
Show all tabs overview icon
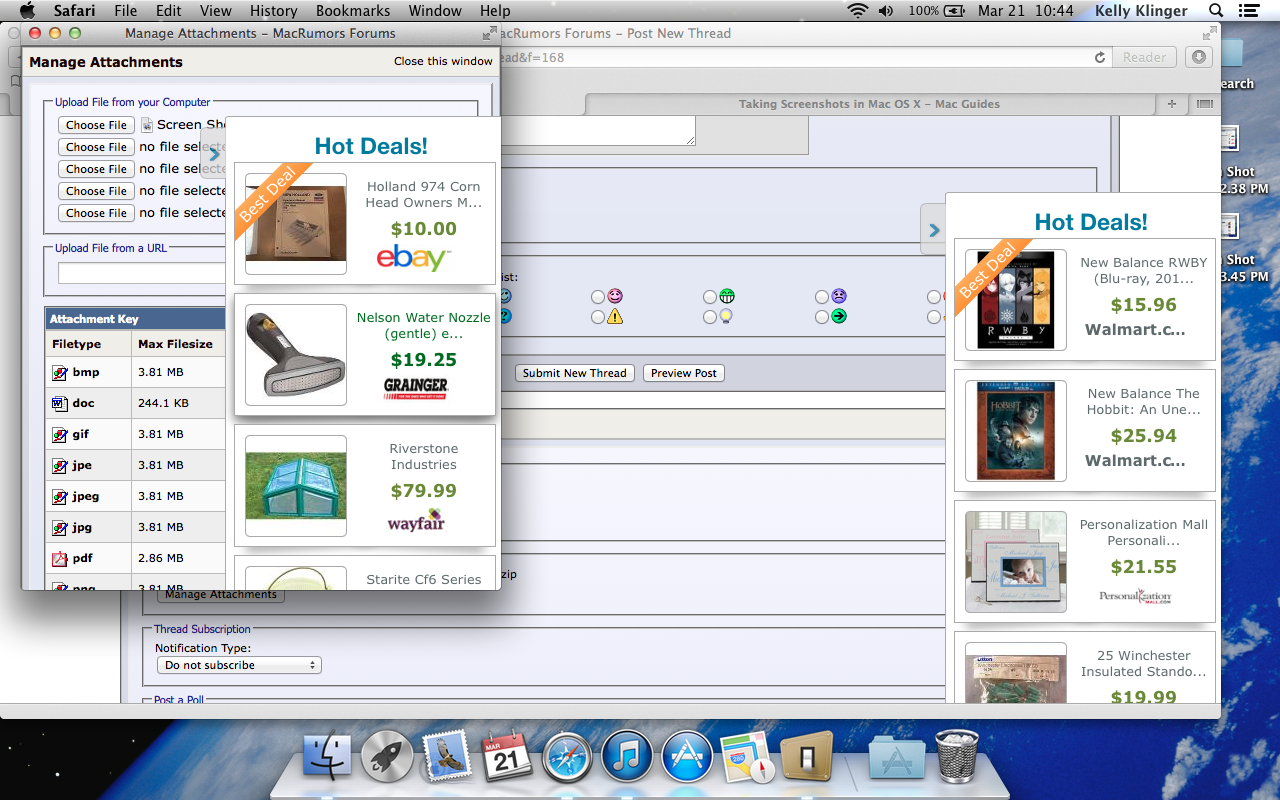pyautogui.click(x=1204, y=104)
